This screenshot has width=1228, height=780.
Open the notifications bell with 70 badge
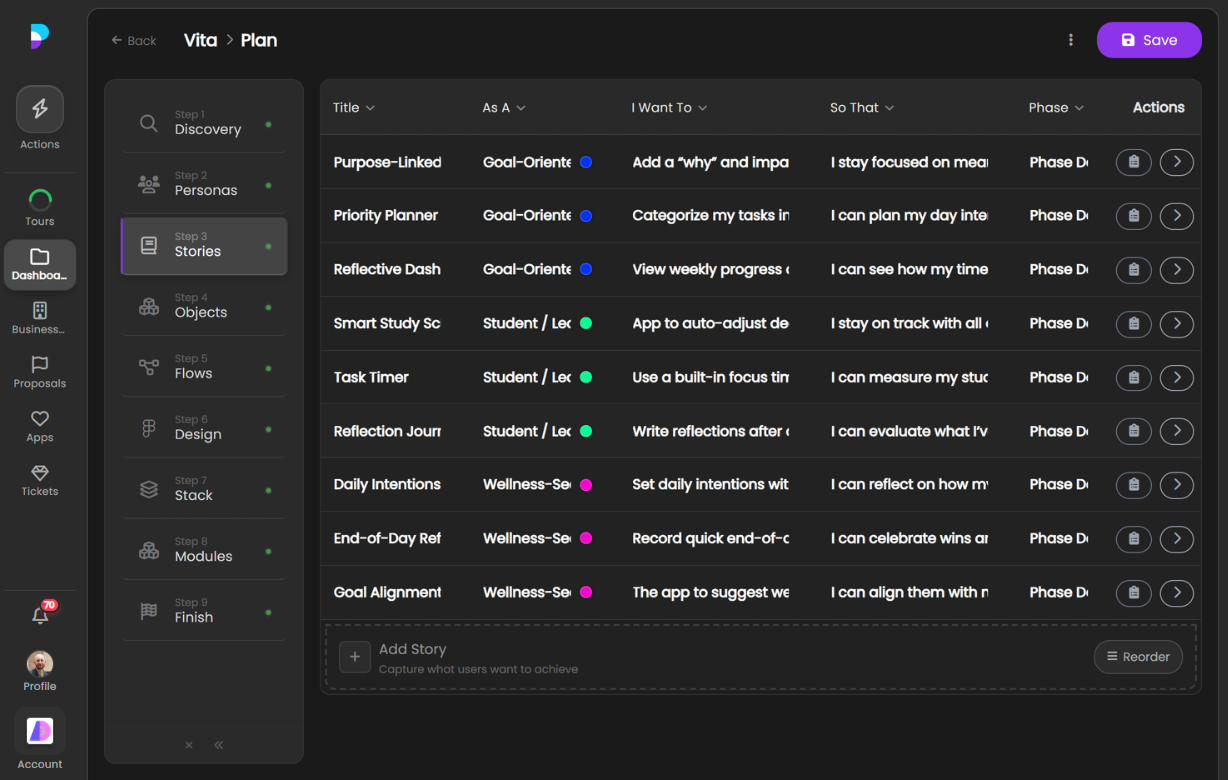pyautogui.click(x=40, y=616)
